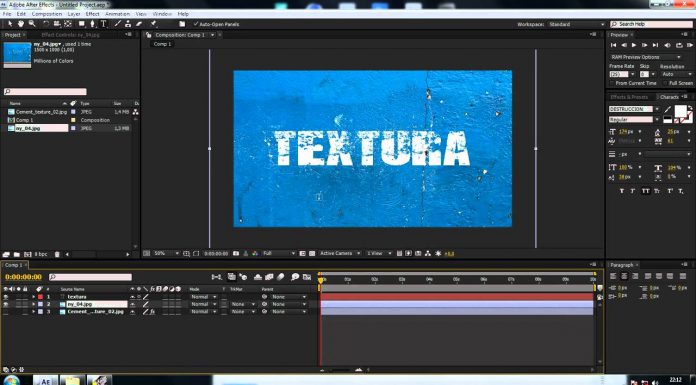Screen dimensions: 696x385
Task: Hide the textura layer eye
Action: [x=5, y=297]
